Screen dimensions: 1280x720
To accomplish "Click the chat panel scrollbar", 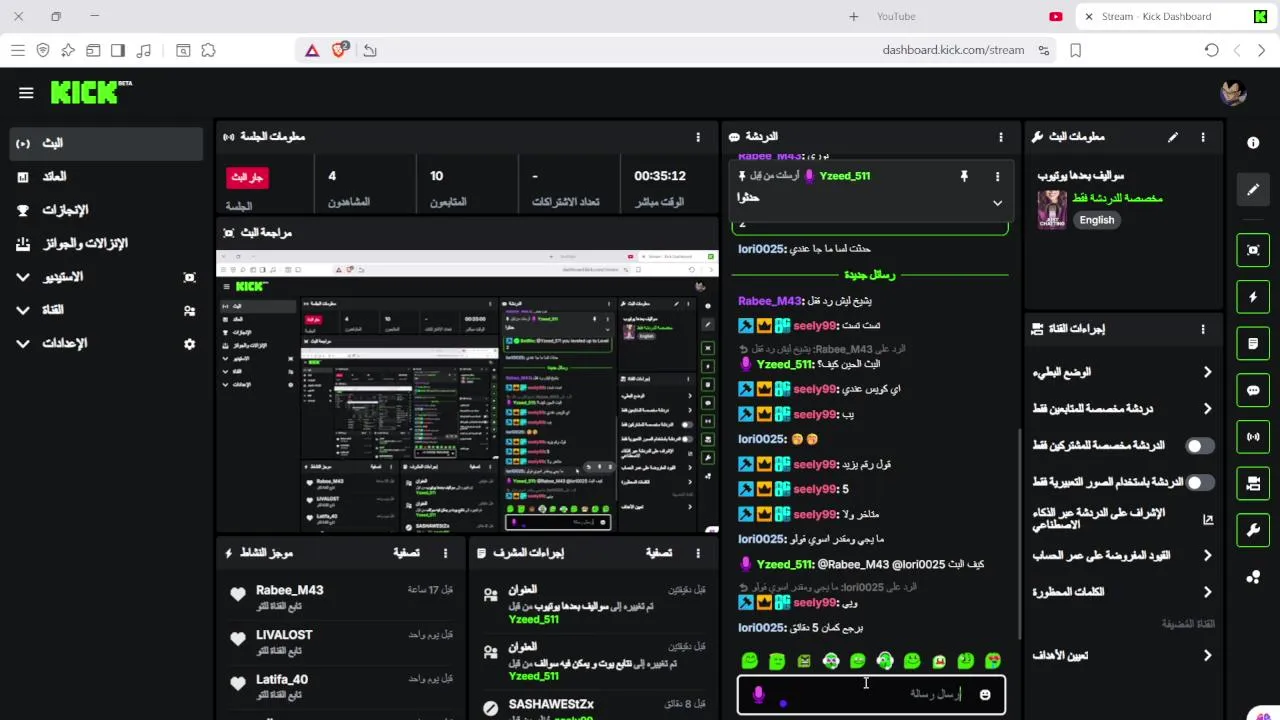I will coord(1020,534).
